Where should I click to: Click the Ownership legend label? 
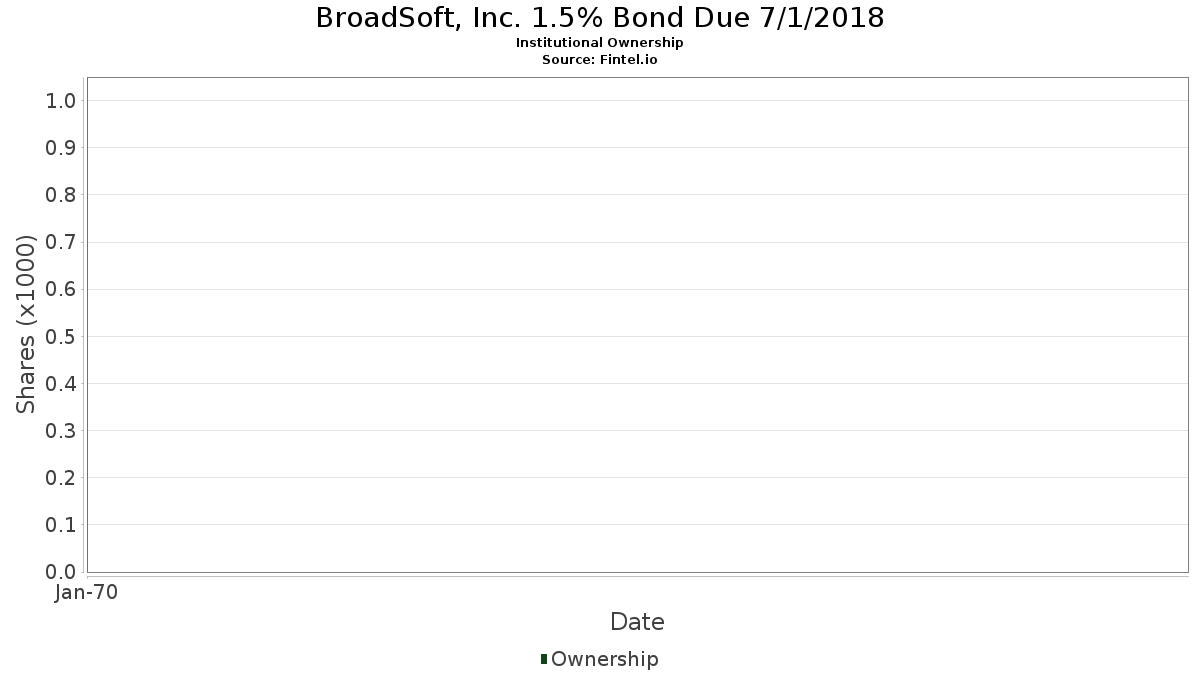(x=604, y=659)
